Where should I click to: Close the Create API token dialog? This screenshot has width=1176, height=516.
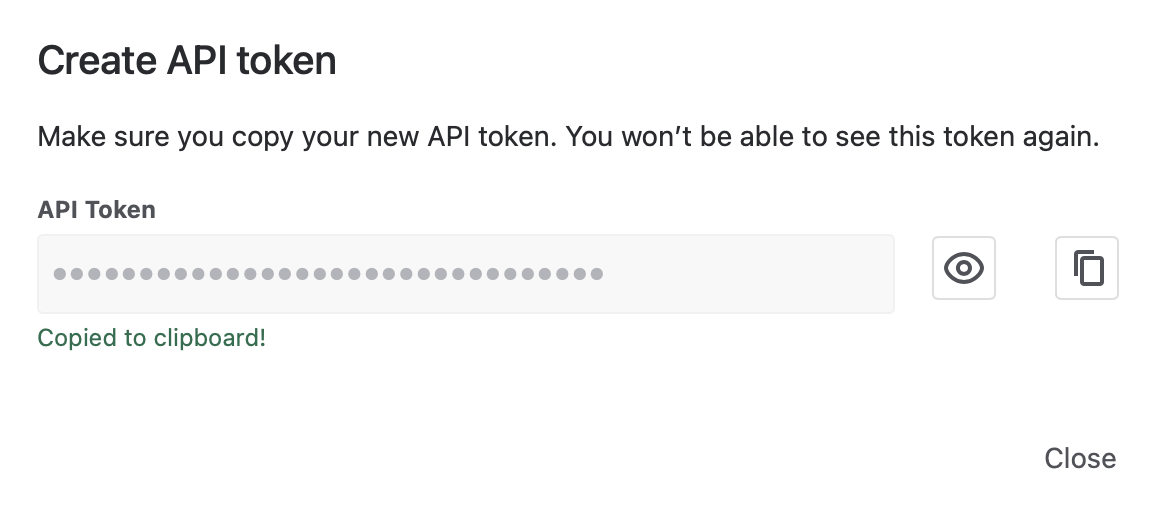[x=1080, y=458]
